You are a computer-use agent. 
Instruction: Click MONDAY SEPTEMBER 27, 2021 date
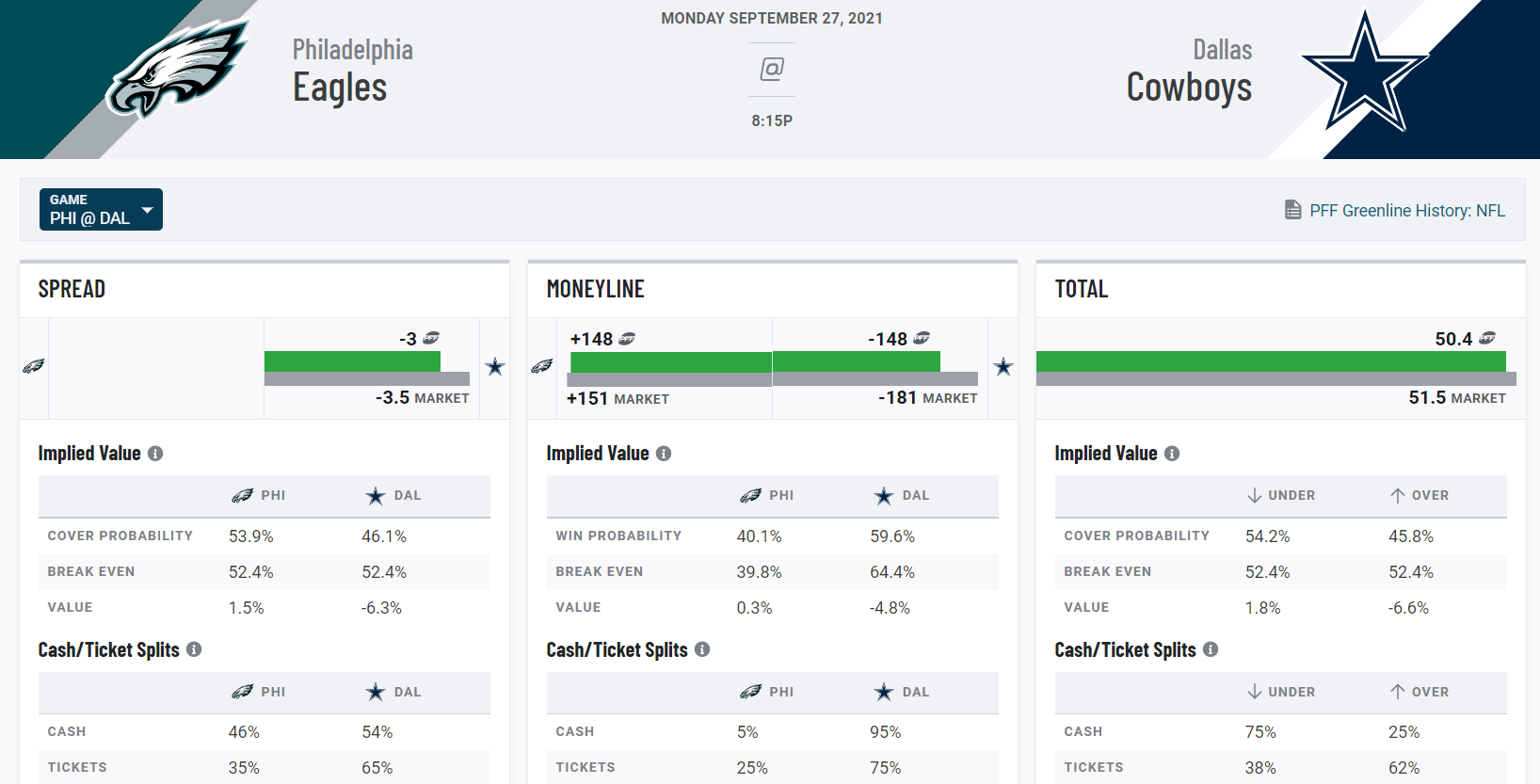click(x=772, y=18)
